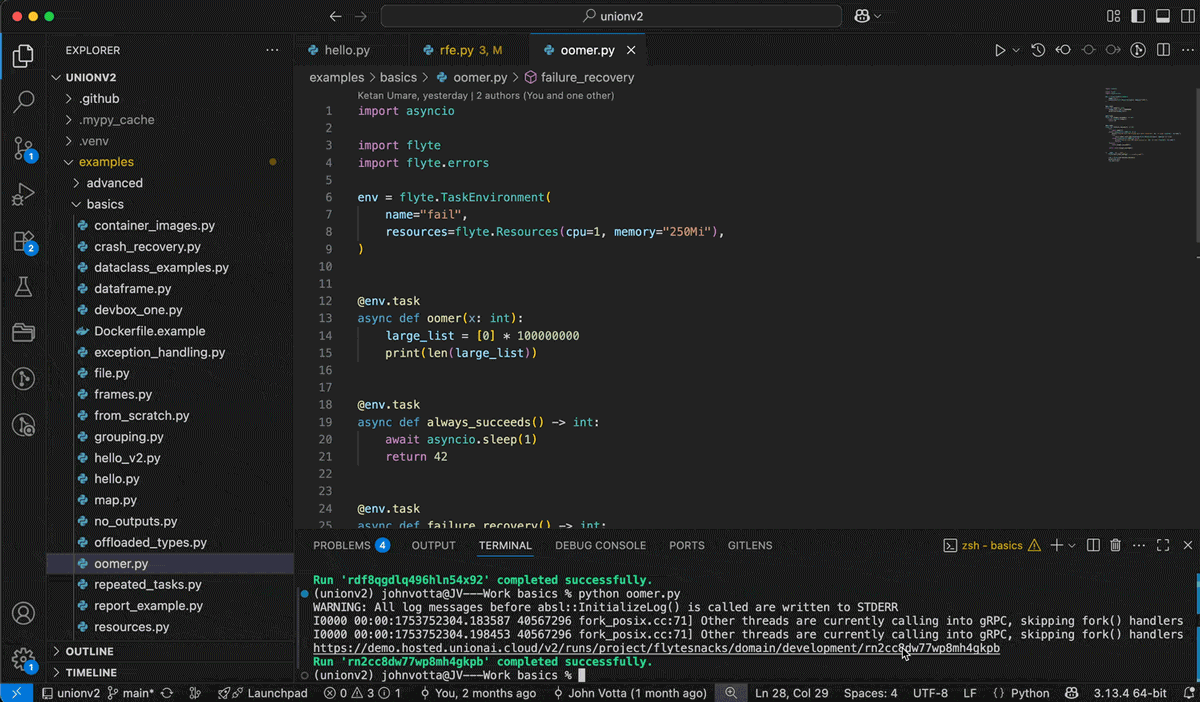Open the Testing flask icon view
The image size is (1200, 702).
point(23,287)
